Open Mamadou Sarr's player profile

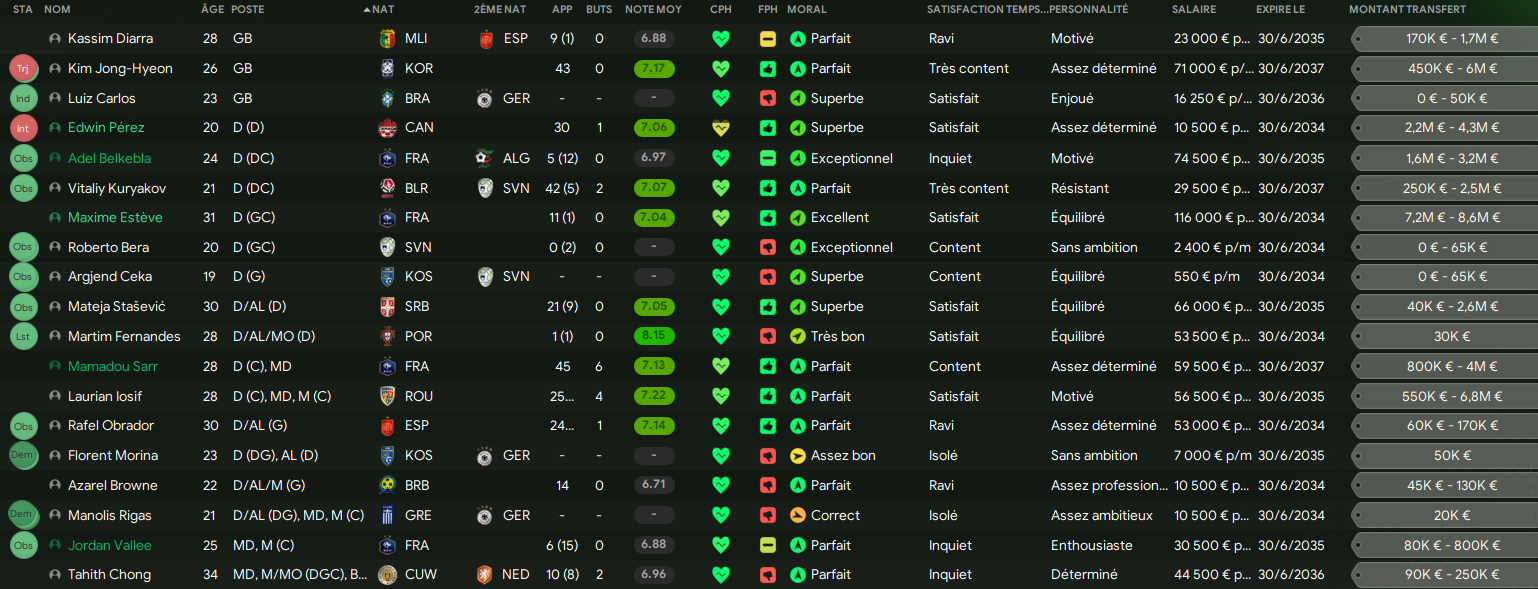[113, 367]
